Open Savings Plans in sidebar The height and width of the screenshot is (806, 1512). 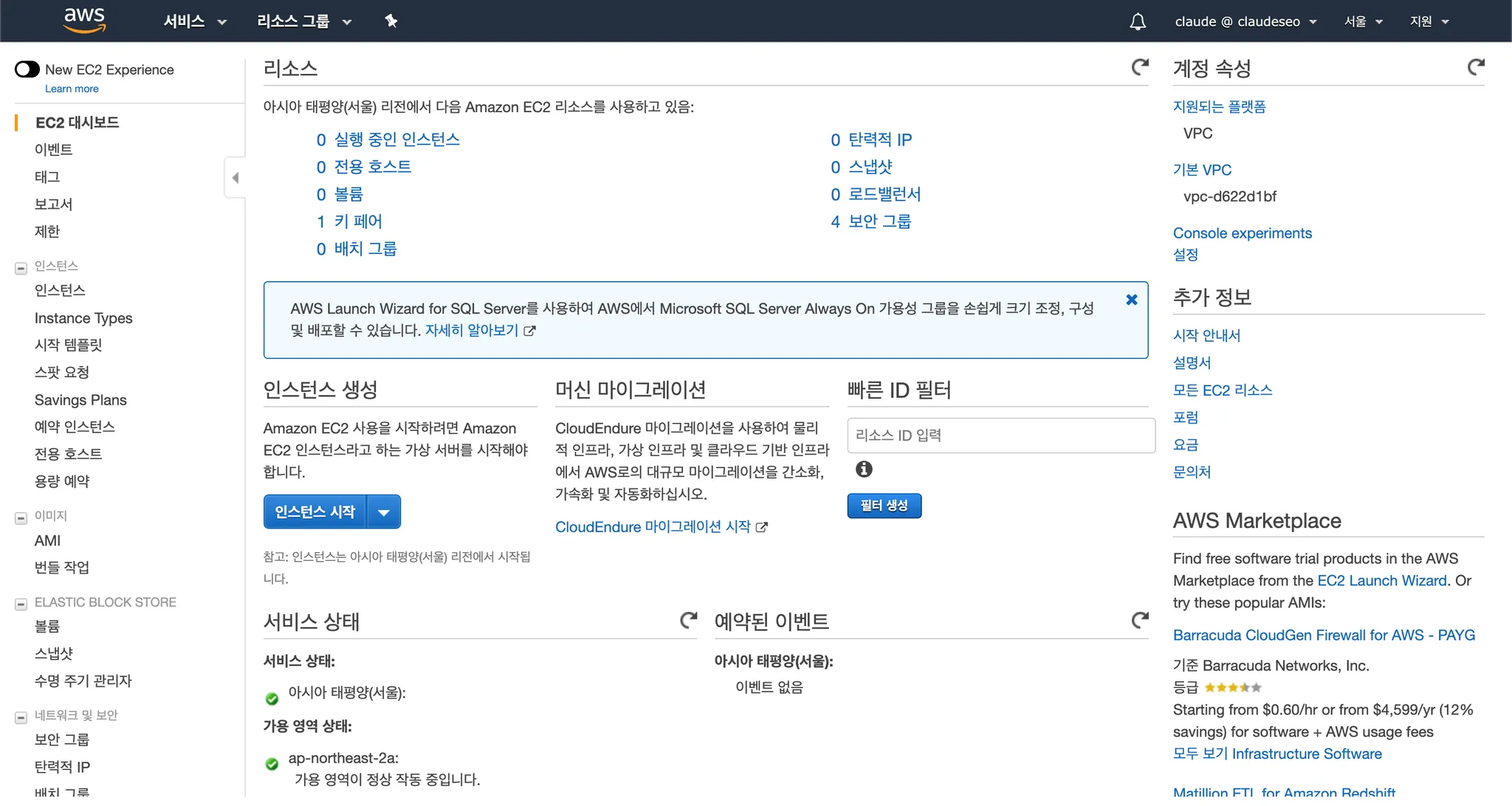point(80,400)
